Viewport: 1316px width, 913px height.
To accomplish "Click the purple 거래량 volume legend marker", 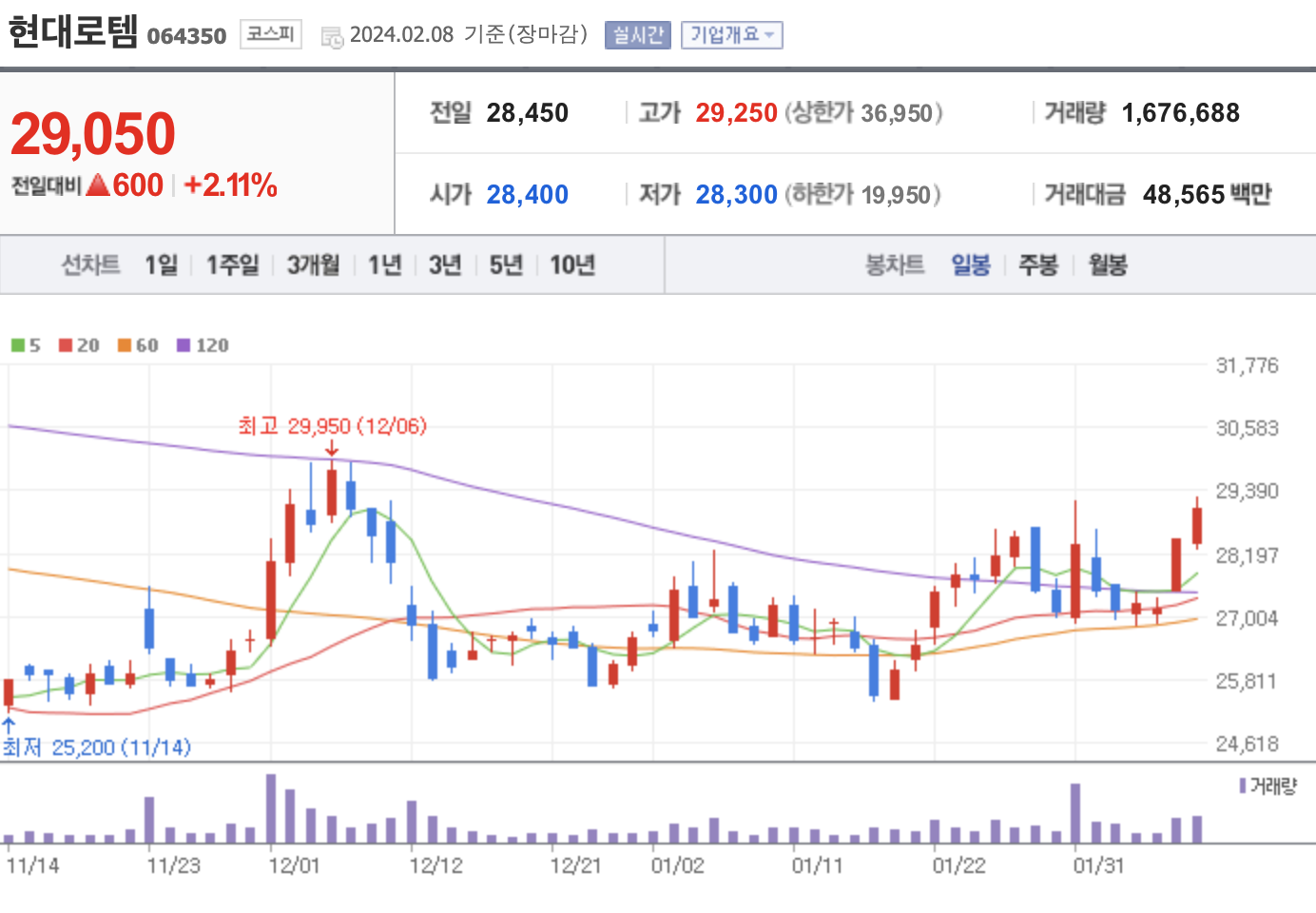I will pyautogui.click(x=1243, y=786).
